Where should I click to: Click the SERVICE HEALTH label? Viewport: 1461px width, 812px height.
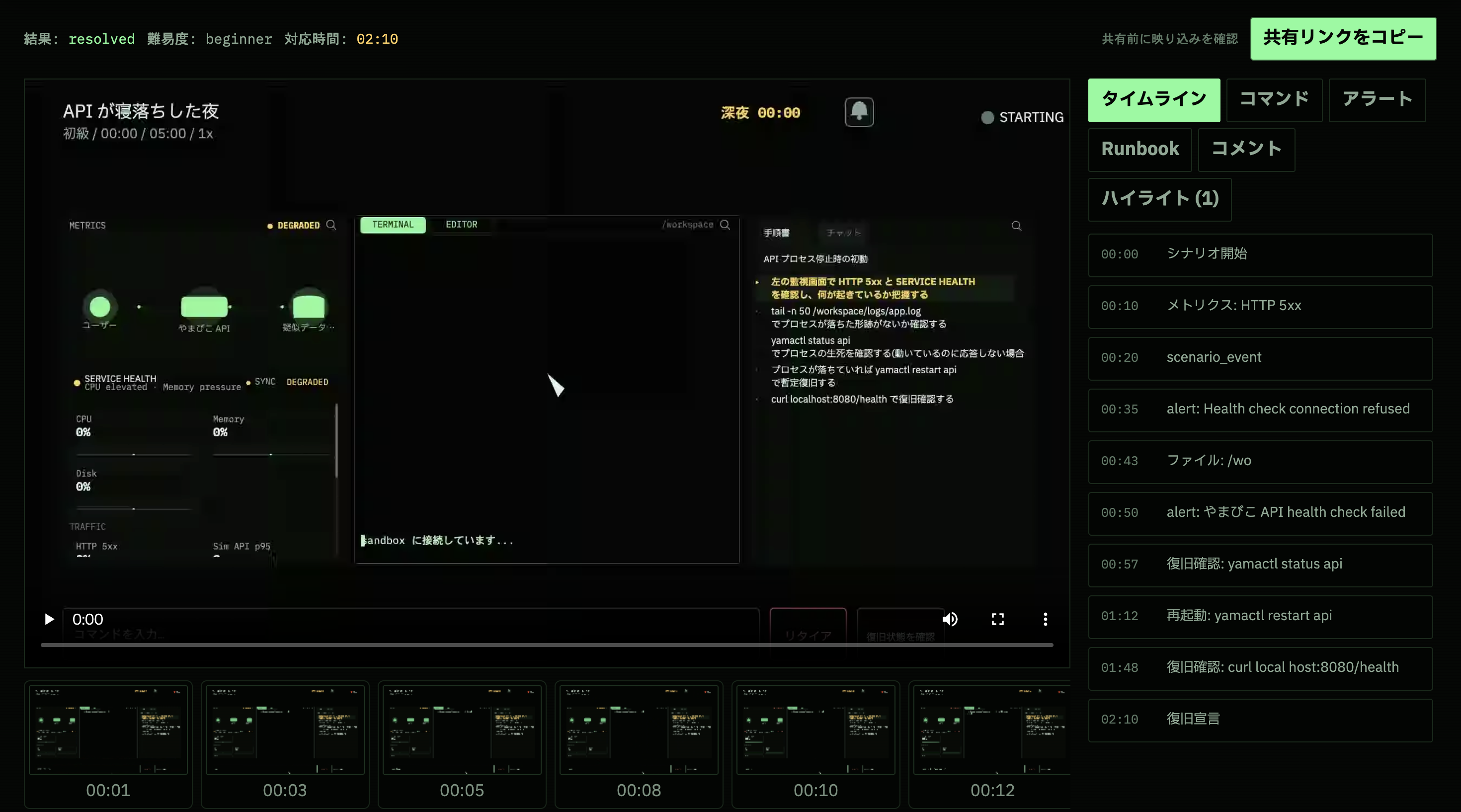[120, 378]
